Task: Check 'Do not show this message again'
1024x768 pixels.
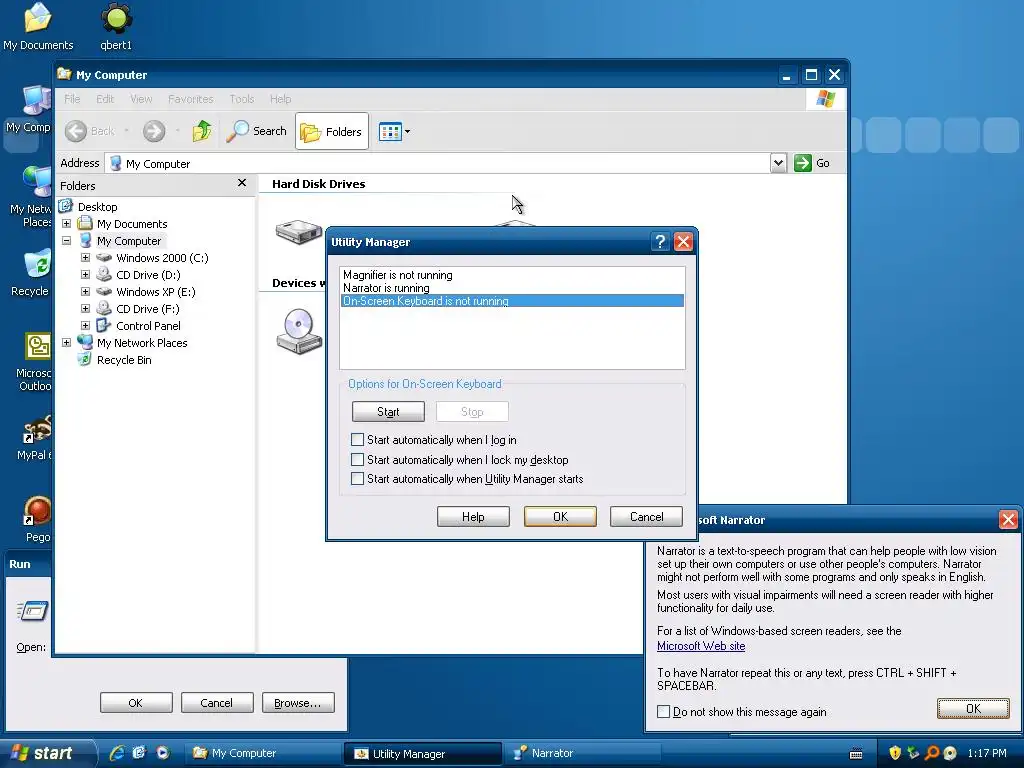Action: (664, 712)
